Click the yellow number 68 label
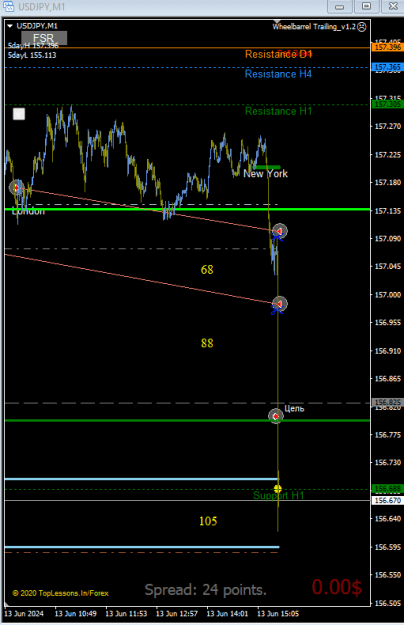This screenshot has width=404, height=625. [x=207, y=270]
